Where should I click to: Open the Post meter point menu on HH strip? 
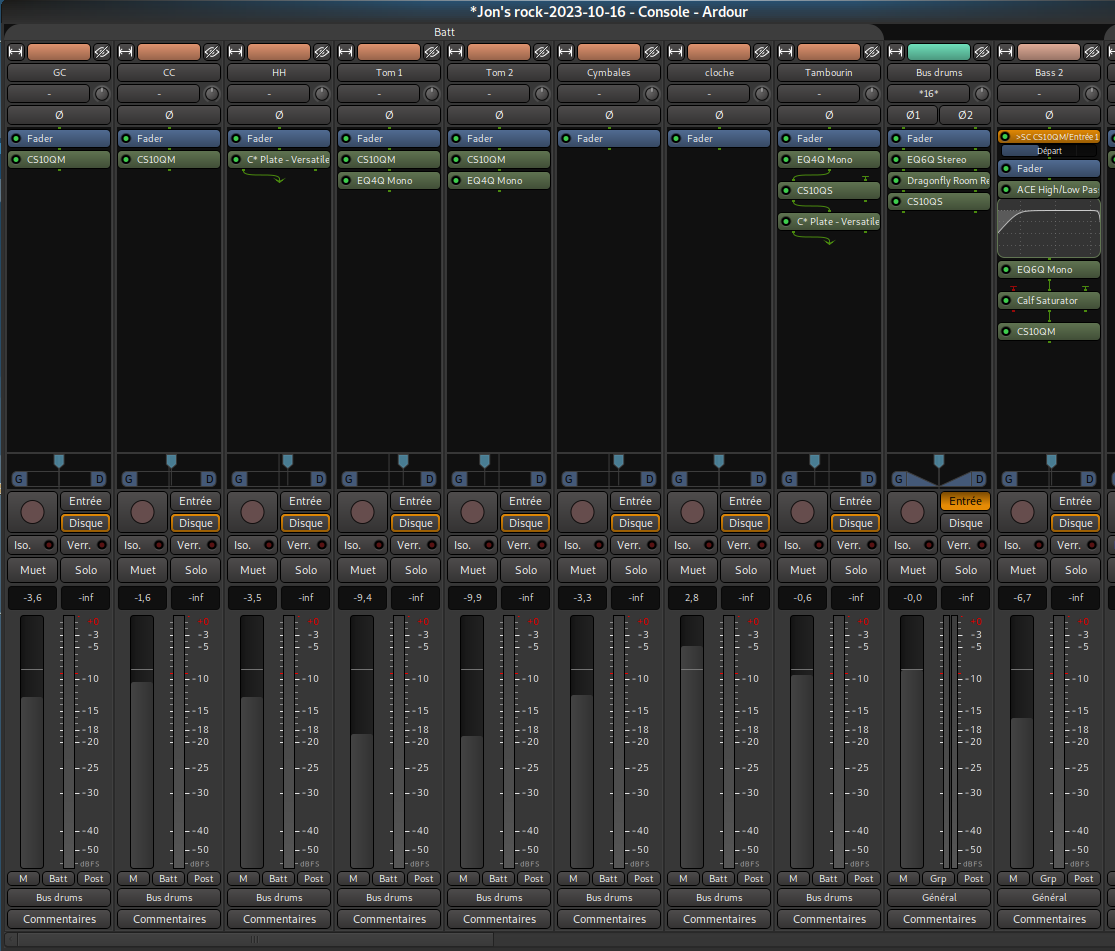314,879
